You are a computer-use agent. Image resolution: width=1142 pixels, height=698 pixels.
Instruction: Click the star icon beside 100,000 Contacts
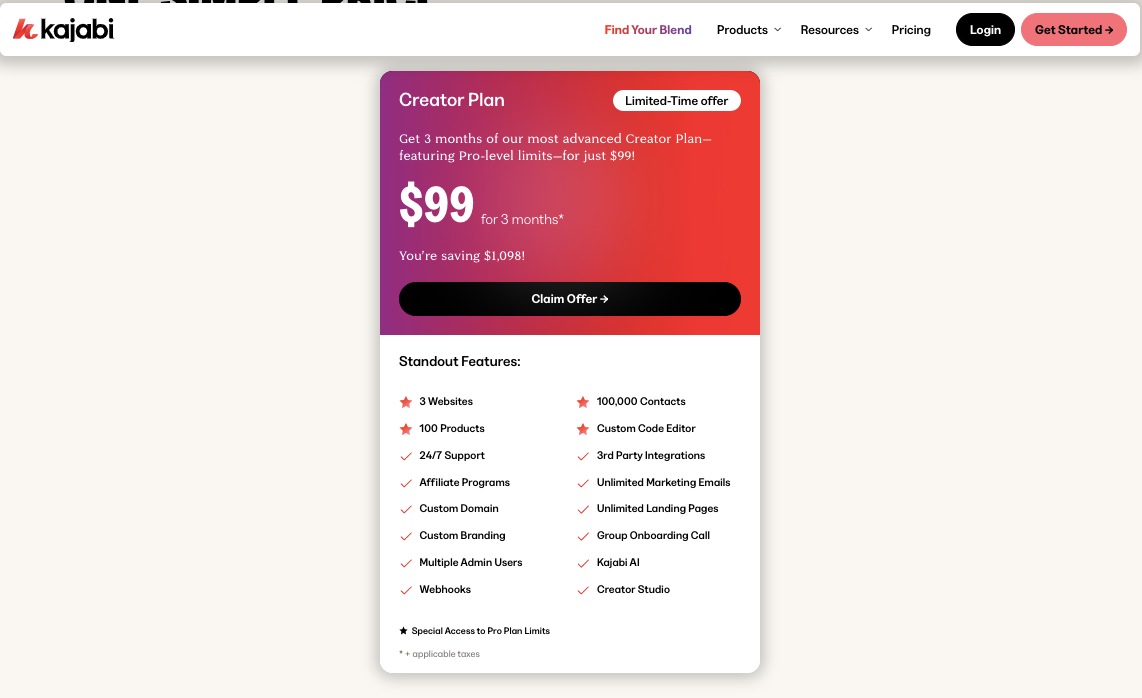(x=583, y=402)
